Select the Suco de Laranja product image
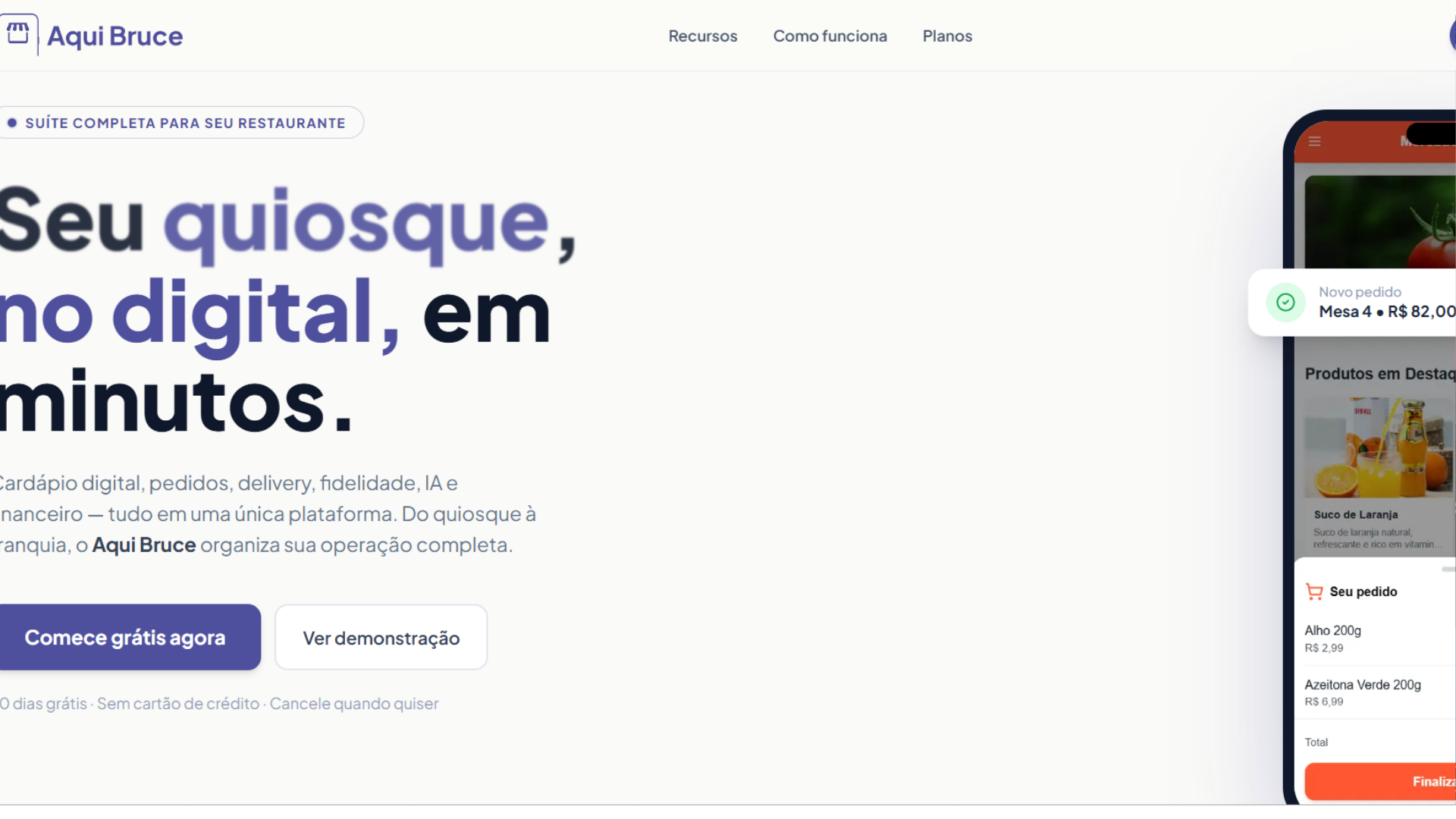The height and width of the screenshot is (819, 1456). tap(1379, 447)
